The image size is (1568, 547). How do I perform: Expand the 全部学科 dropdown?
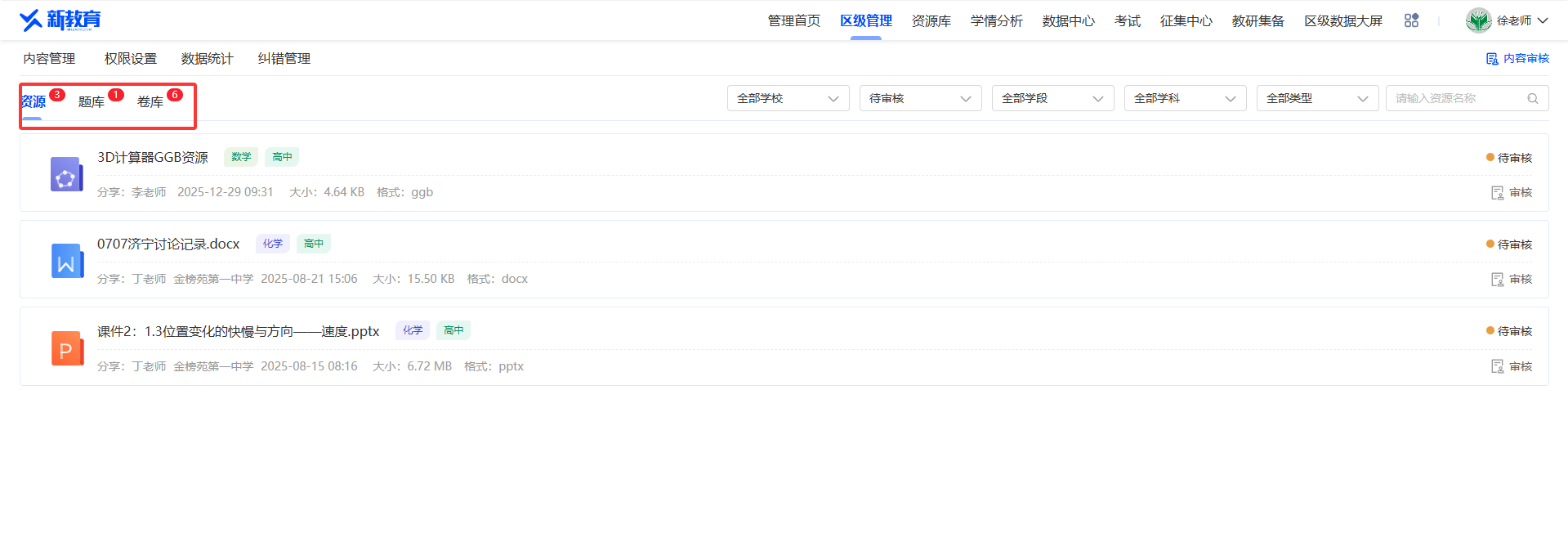[x=1186, y=98]
